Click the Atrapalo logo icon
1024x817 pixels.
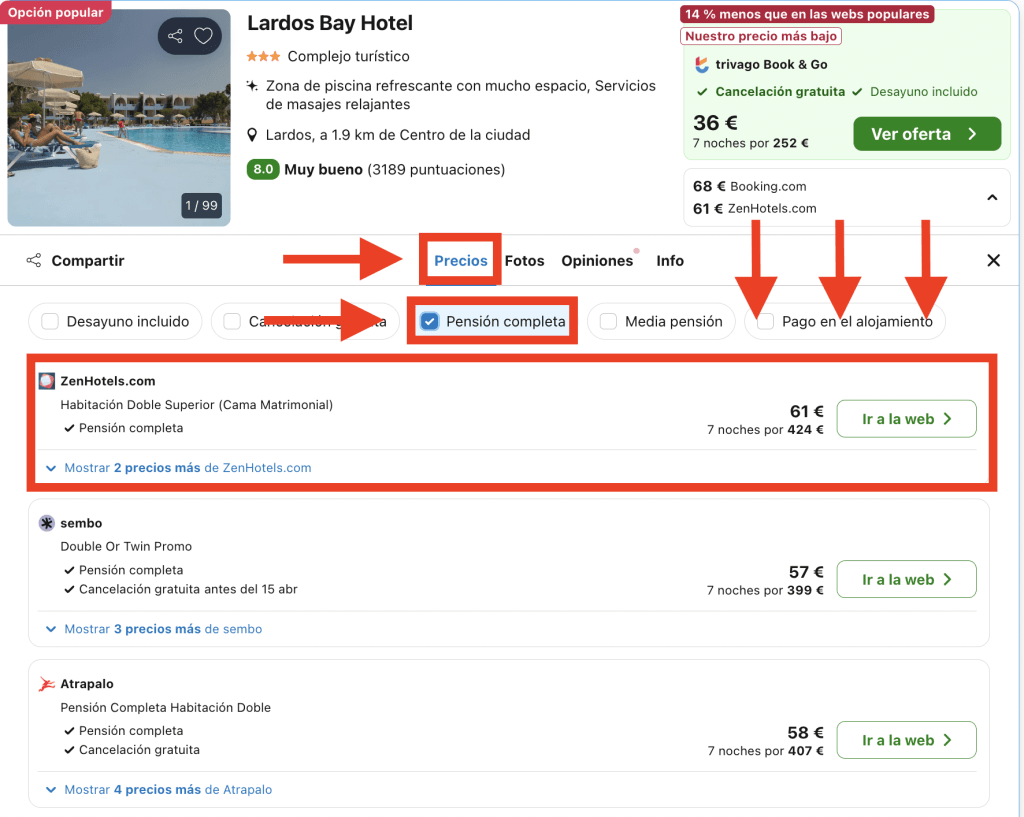tap(46, 684)
